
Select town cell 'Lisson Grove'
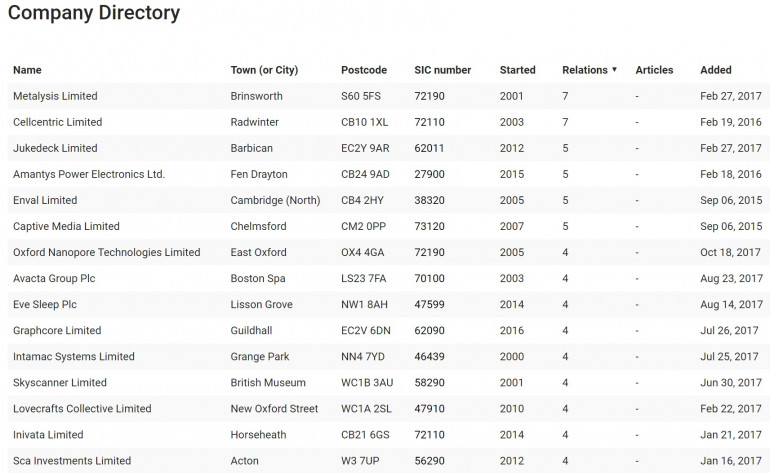pyautogui.click(x=261, y=304)
